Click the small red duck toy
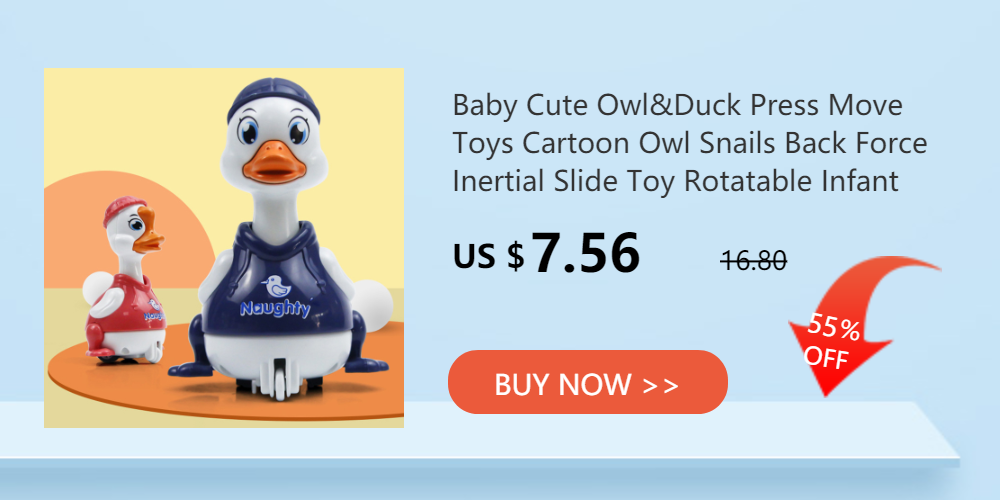This screenshot has width=1000, height=500. click(x=126, y=281)
